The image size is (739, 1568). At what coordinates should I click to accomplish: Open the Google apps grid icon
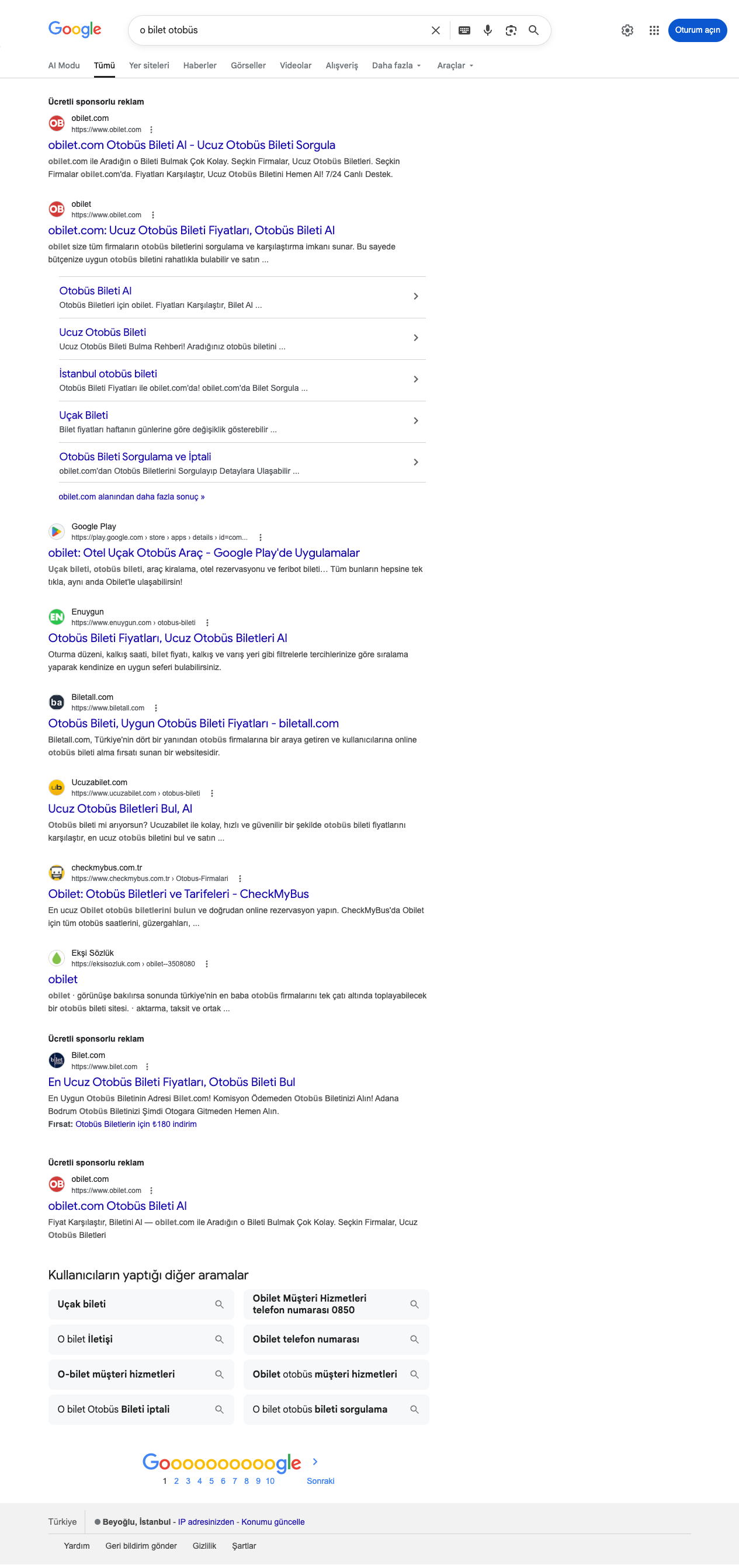654,30
